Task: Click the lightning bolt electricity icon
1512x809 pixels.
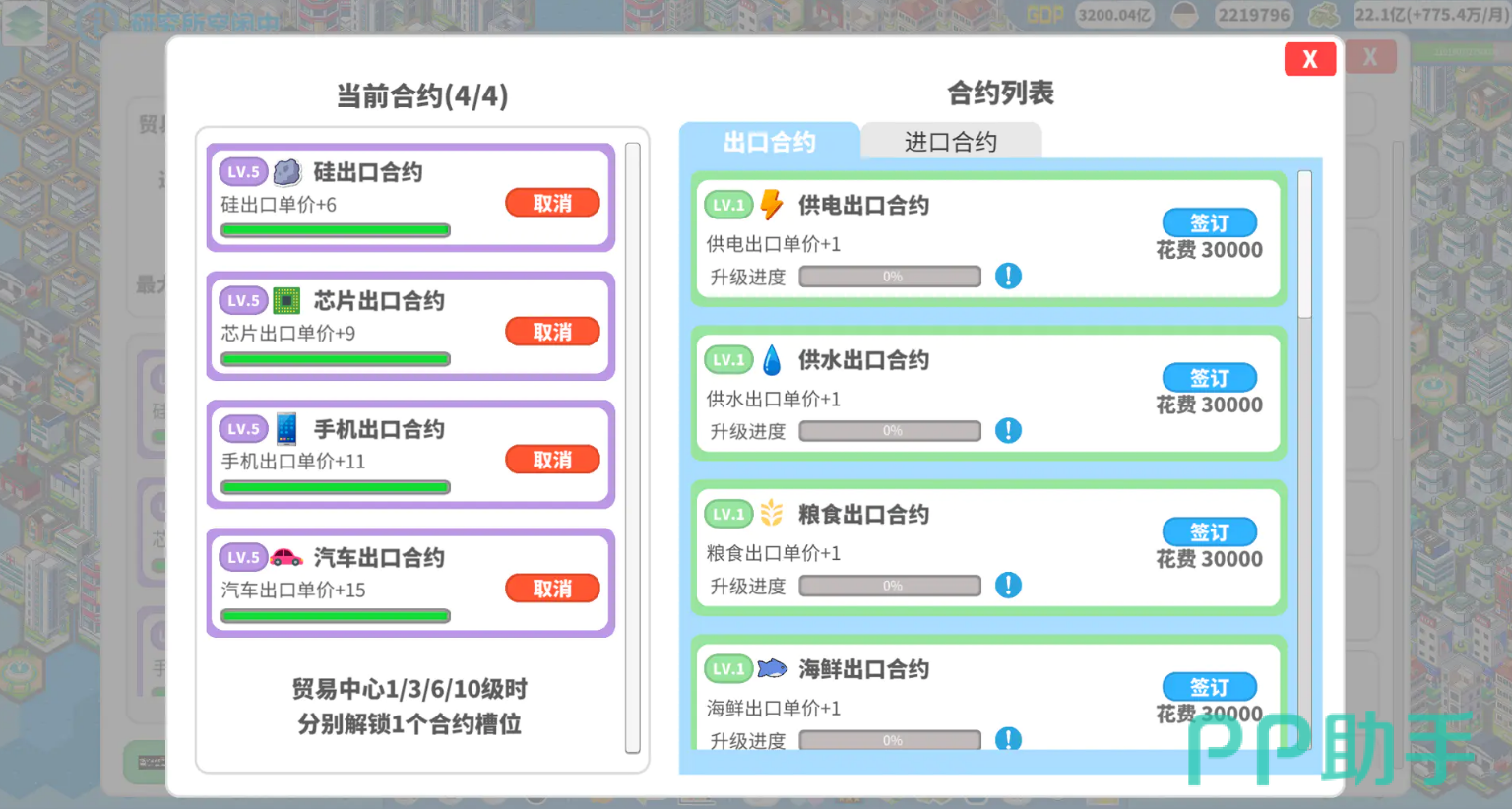Action: [x=772, y=205]
